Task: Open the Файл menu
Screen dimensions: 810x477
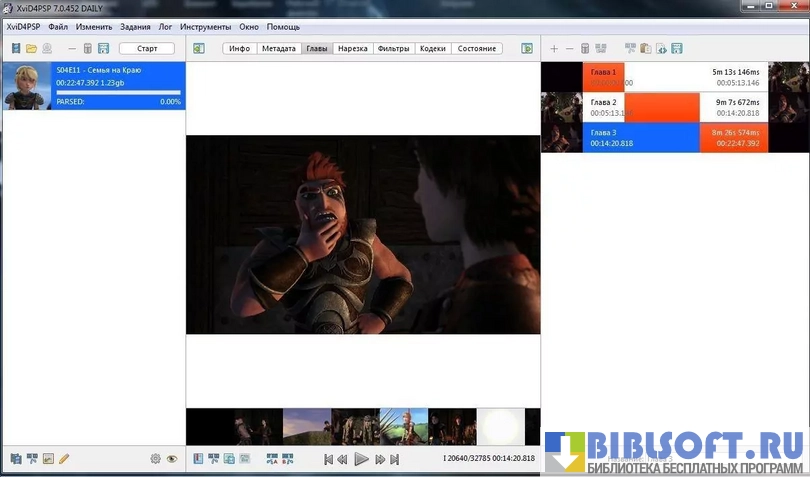Action: 58,27
